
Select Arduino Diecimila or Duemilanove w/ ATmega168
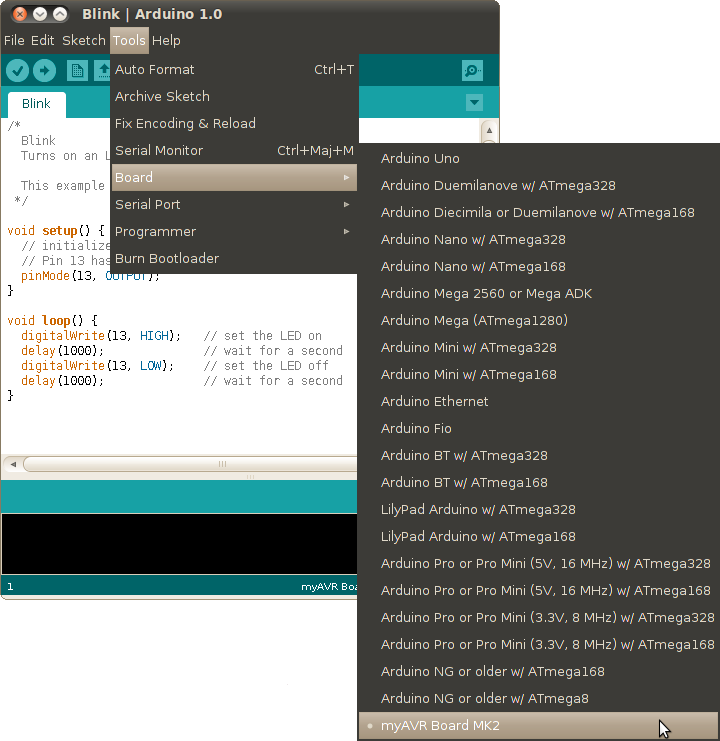[x=539, y=212]
